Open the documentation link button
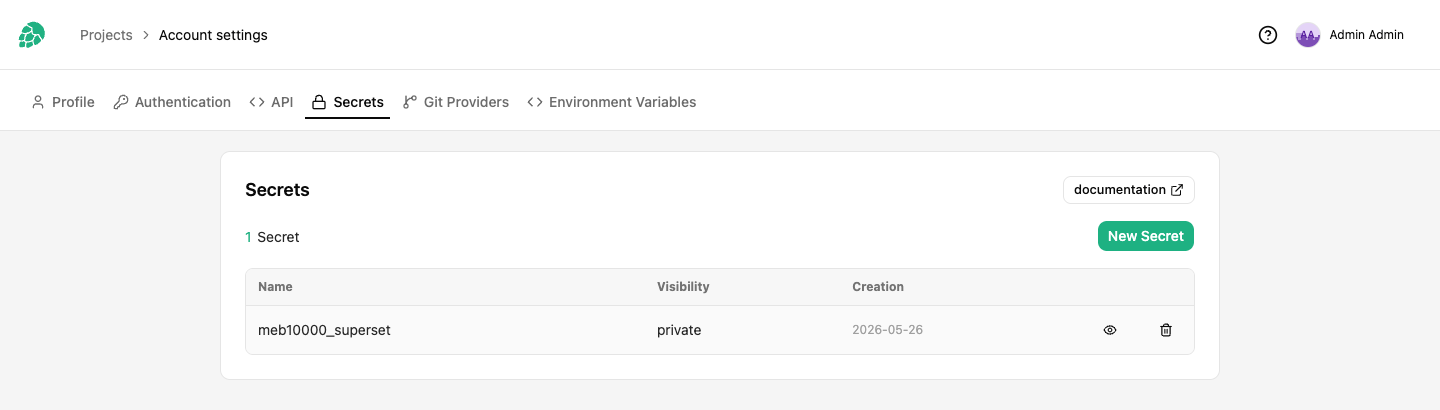Image resolution: width=1440 pixels, height=410 pixels. [x=1129, y=190]
